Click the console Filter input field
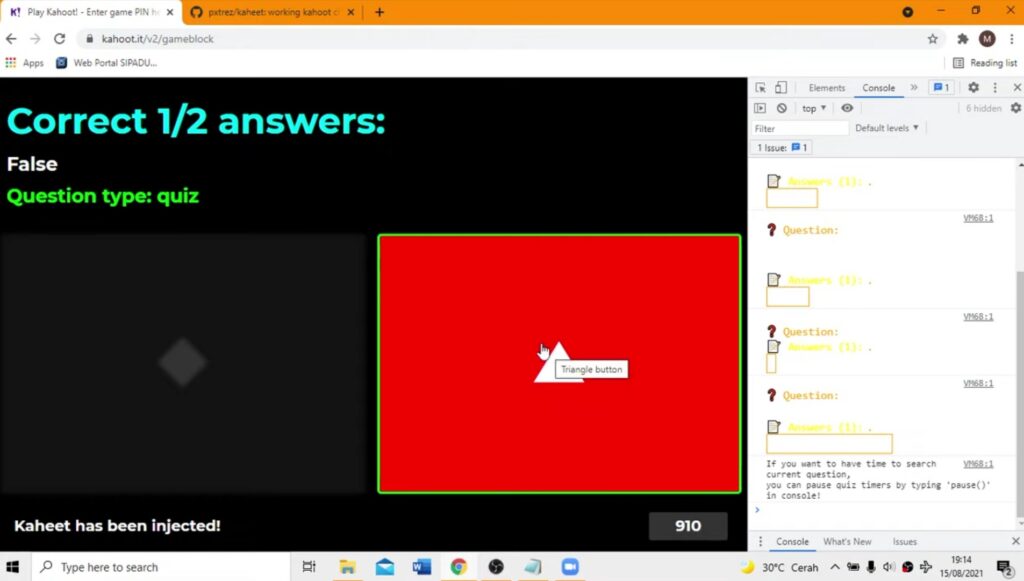 [799, 129]
